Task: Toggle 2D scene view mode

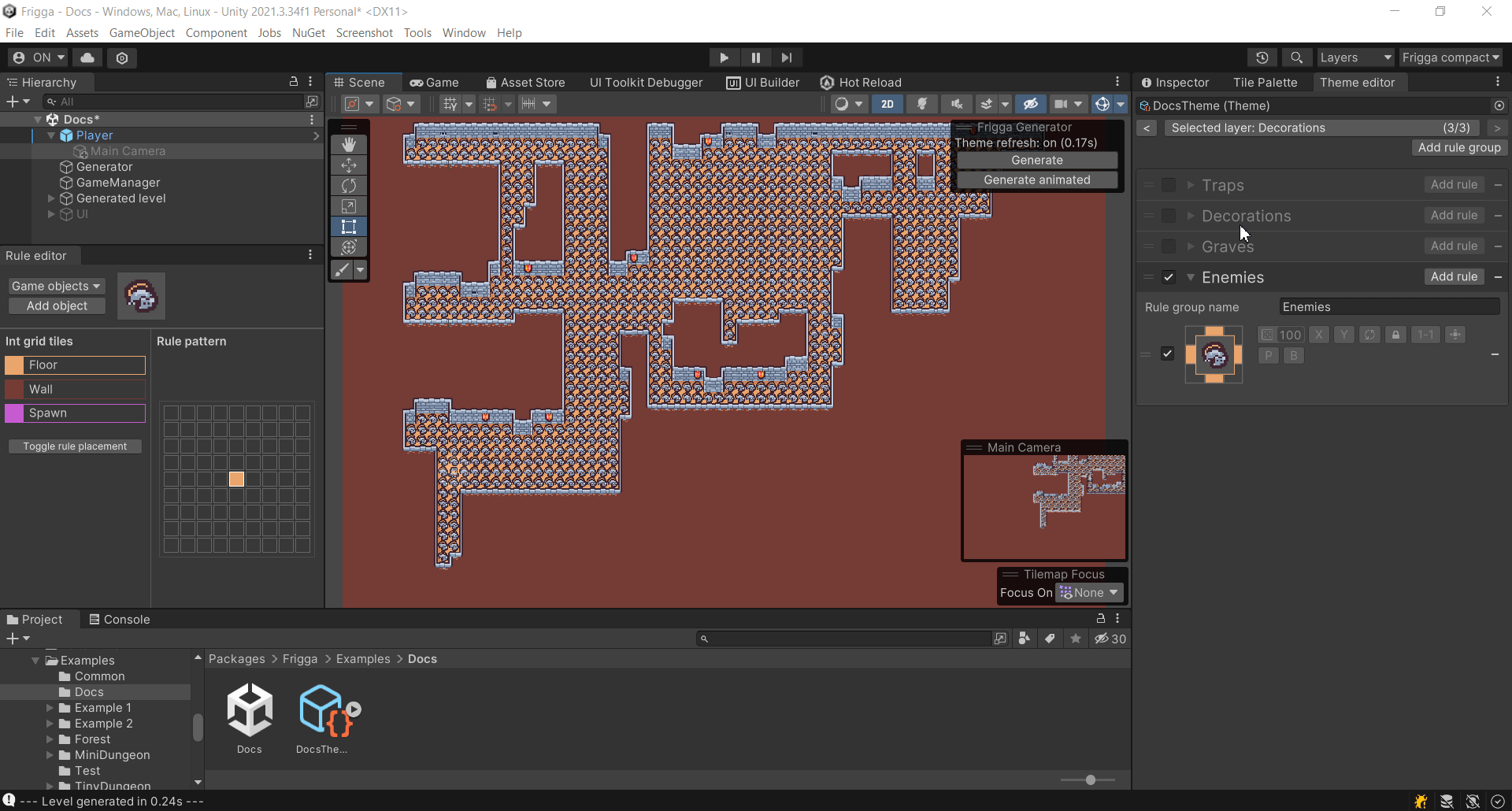Action: point(888,104)
